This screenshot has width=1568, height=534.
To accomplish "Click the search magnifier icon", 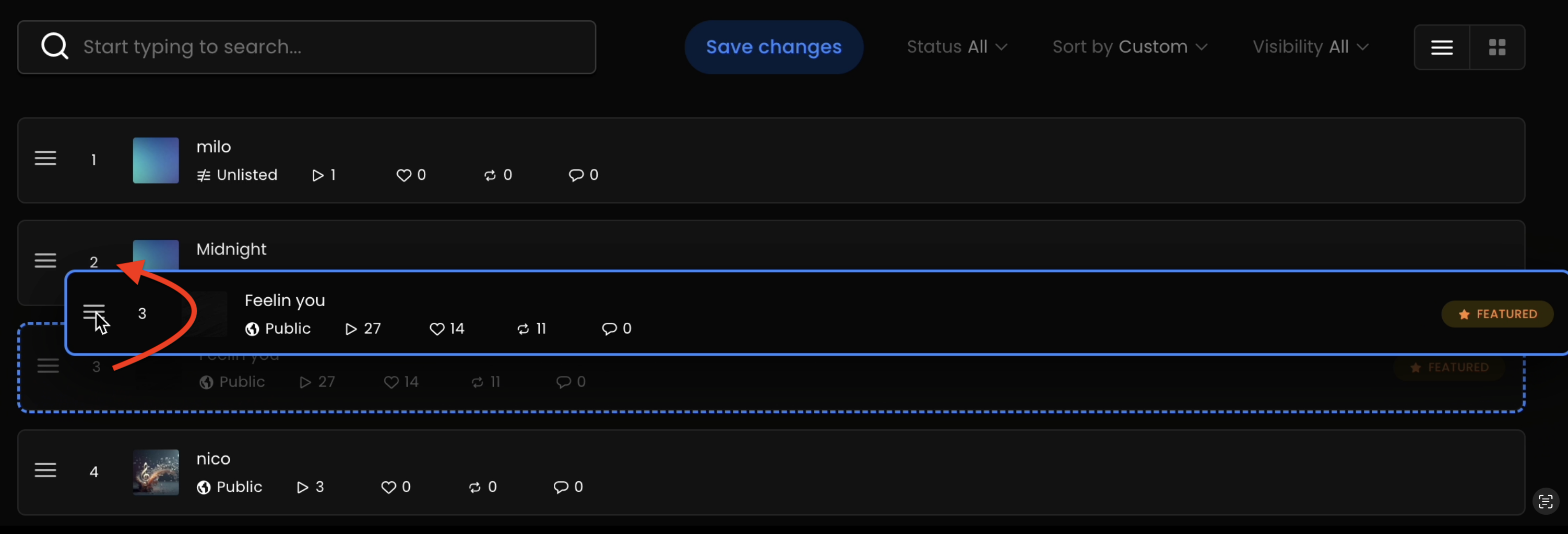I will (55, 47).
